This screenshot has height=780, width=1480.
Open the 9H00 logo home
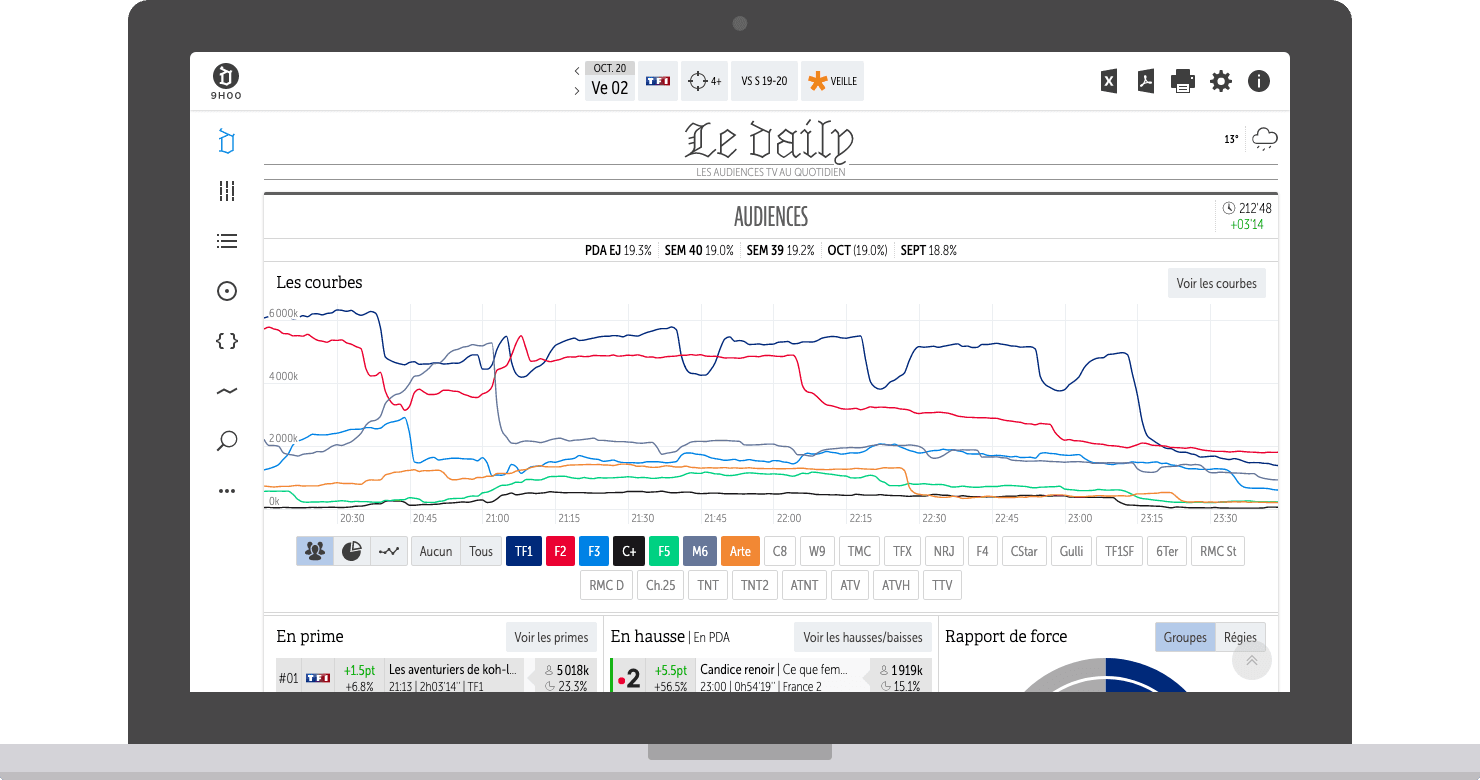(226, 82)
